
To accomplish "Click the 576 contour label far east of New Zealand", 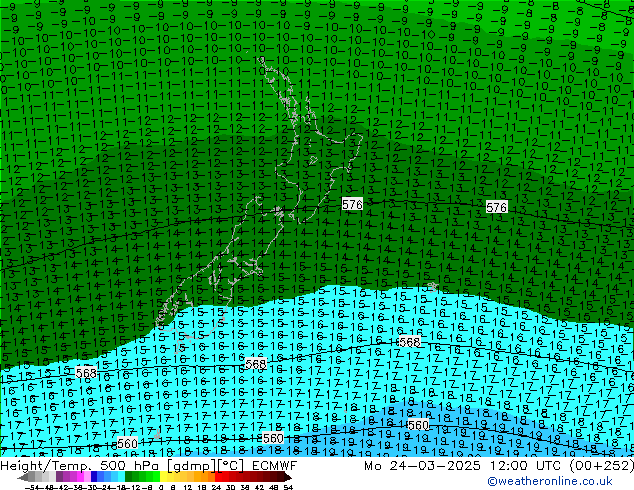I will coord(497,207).
